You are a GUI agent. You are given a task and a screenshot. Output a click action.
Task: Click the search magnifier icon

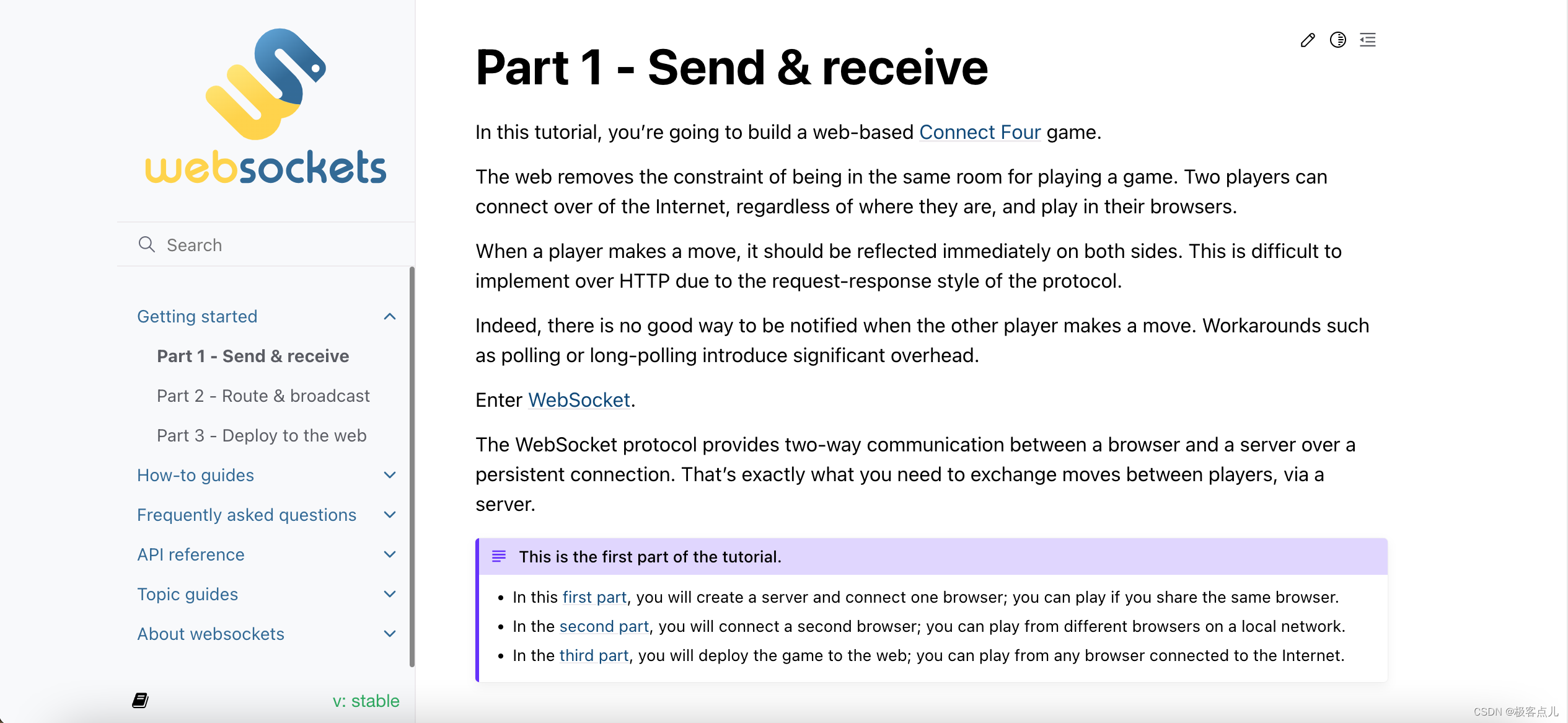(145, 244)
